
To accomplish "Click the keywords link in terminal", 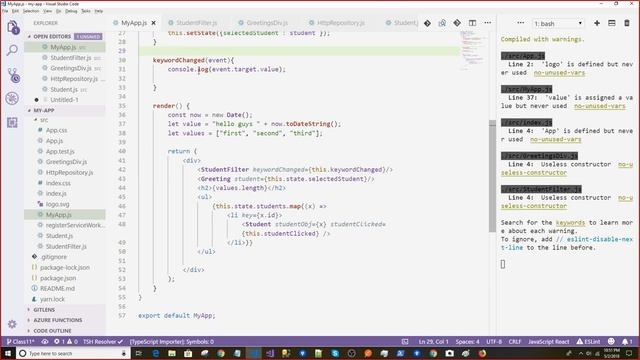I will tap(570, 222).
